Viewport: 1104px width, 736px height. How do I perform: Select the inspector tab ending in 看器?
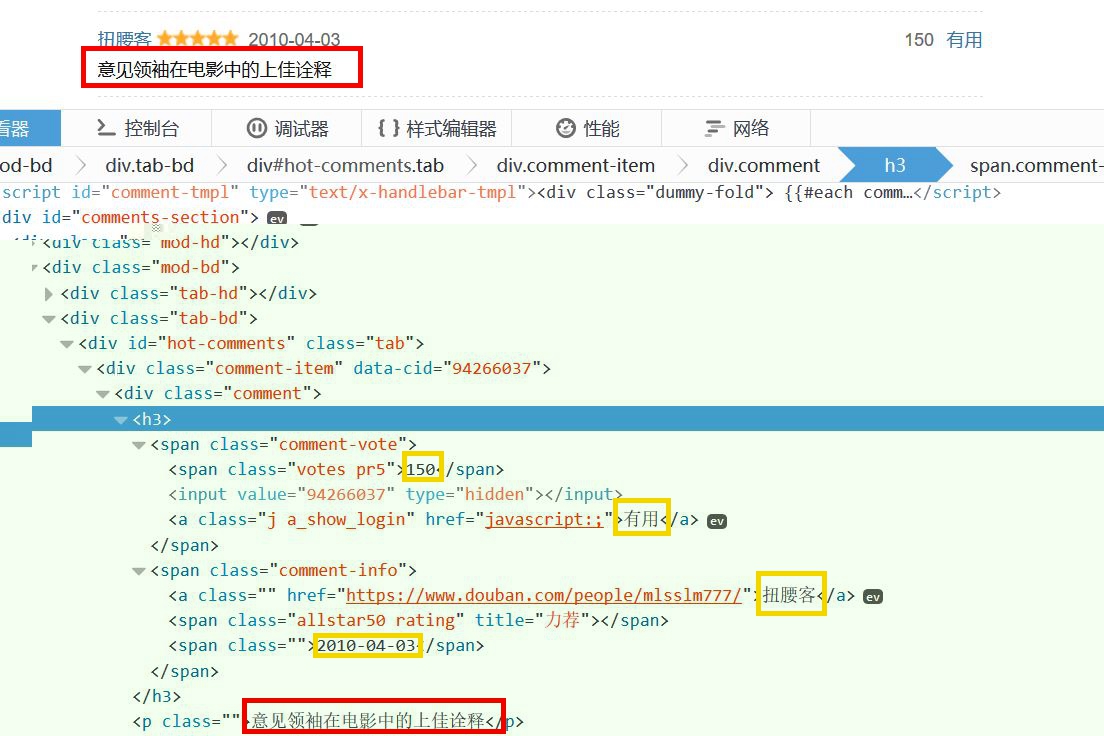[30, 128]
